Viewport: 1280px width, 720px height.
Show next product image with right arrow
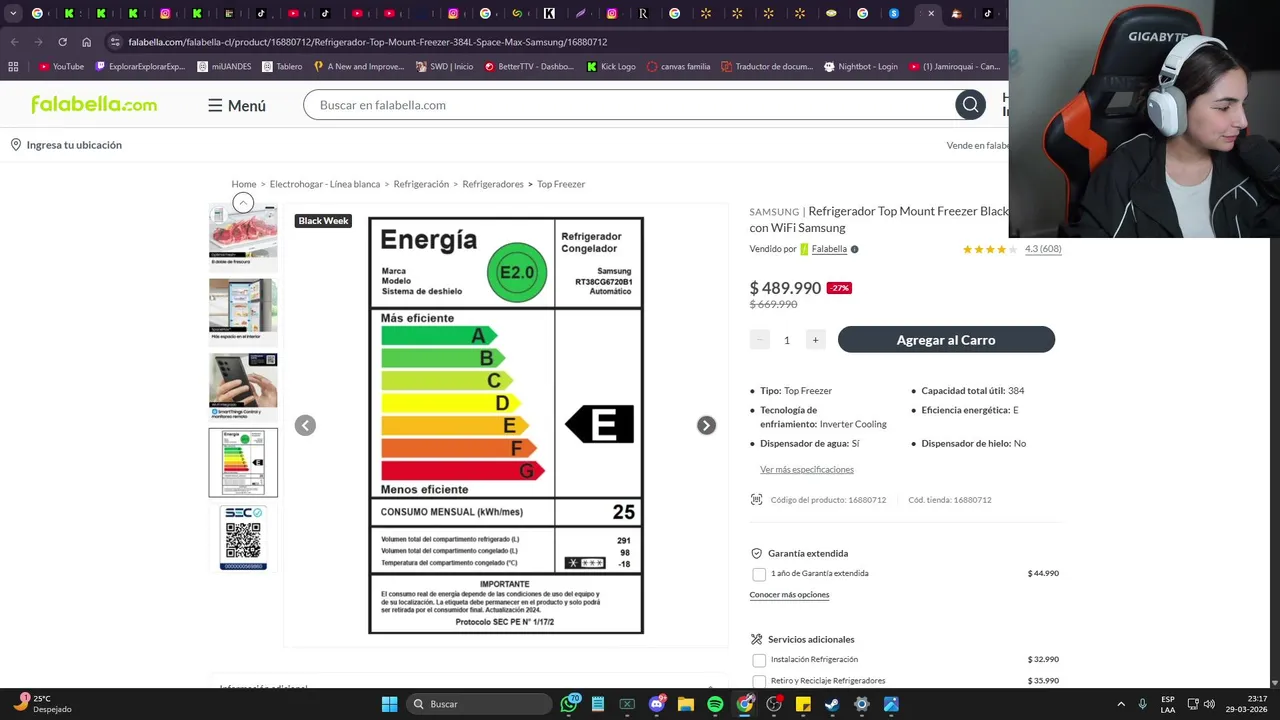[706, 425]
